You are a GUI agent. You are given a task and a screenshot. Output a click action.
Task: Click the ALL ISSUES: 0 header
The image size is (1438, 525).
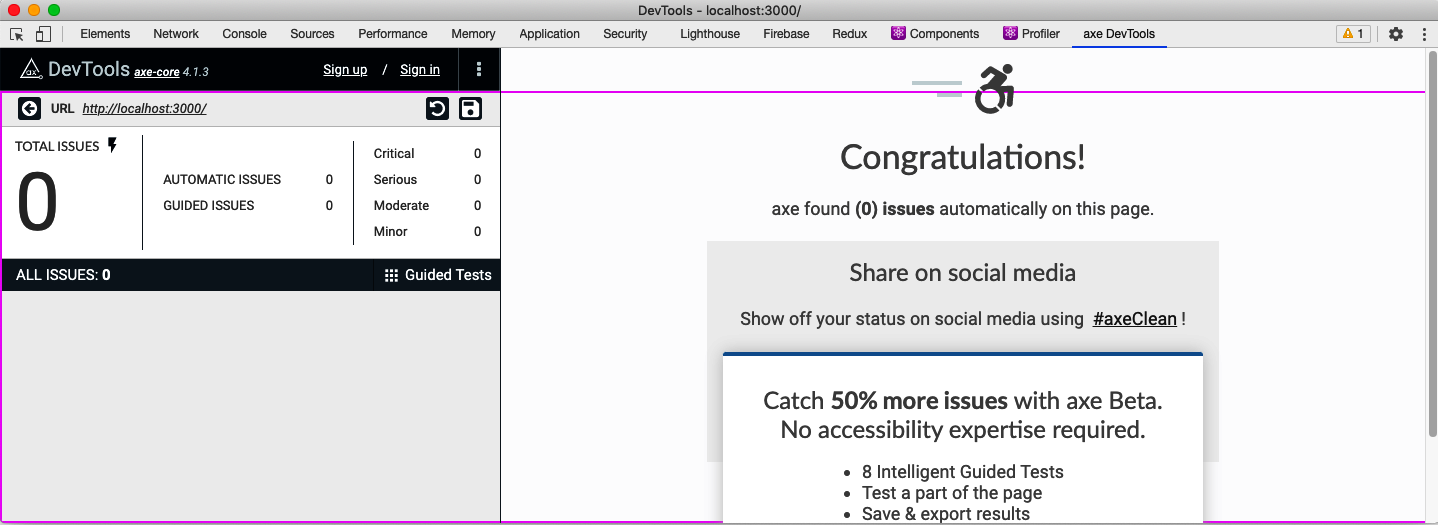pyautogui.click(x=63, y=275)
